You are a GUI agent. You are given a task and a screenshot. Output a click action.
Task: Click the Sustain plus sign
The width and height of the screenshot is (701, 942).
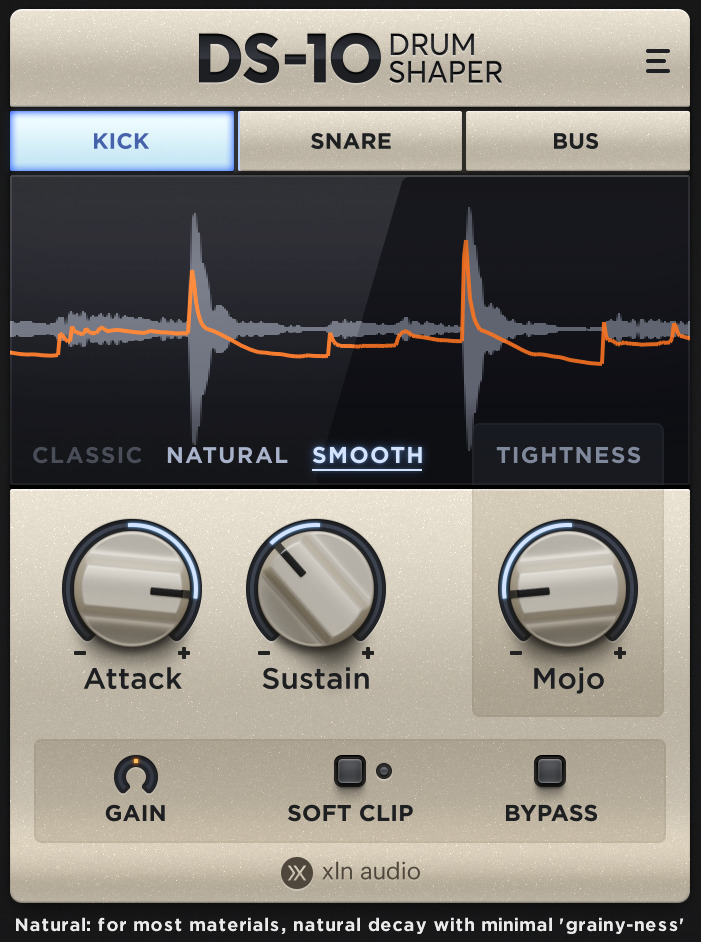(368, 653)
